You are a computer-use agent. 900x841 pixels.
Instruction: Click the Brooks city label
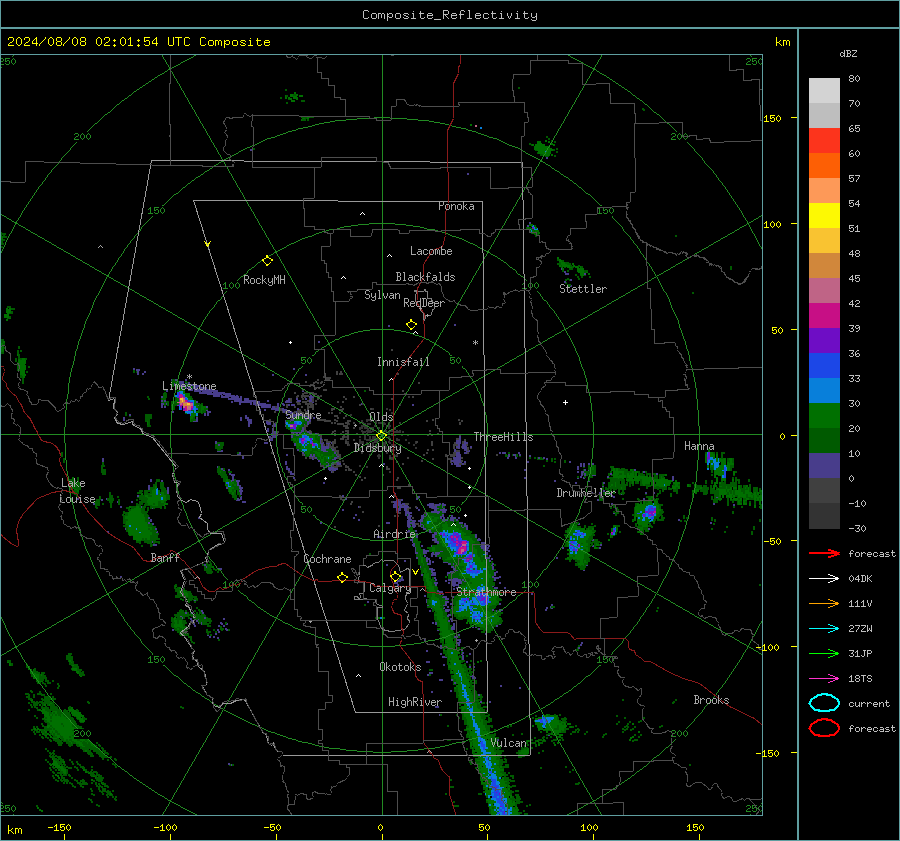pos(711,700)
